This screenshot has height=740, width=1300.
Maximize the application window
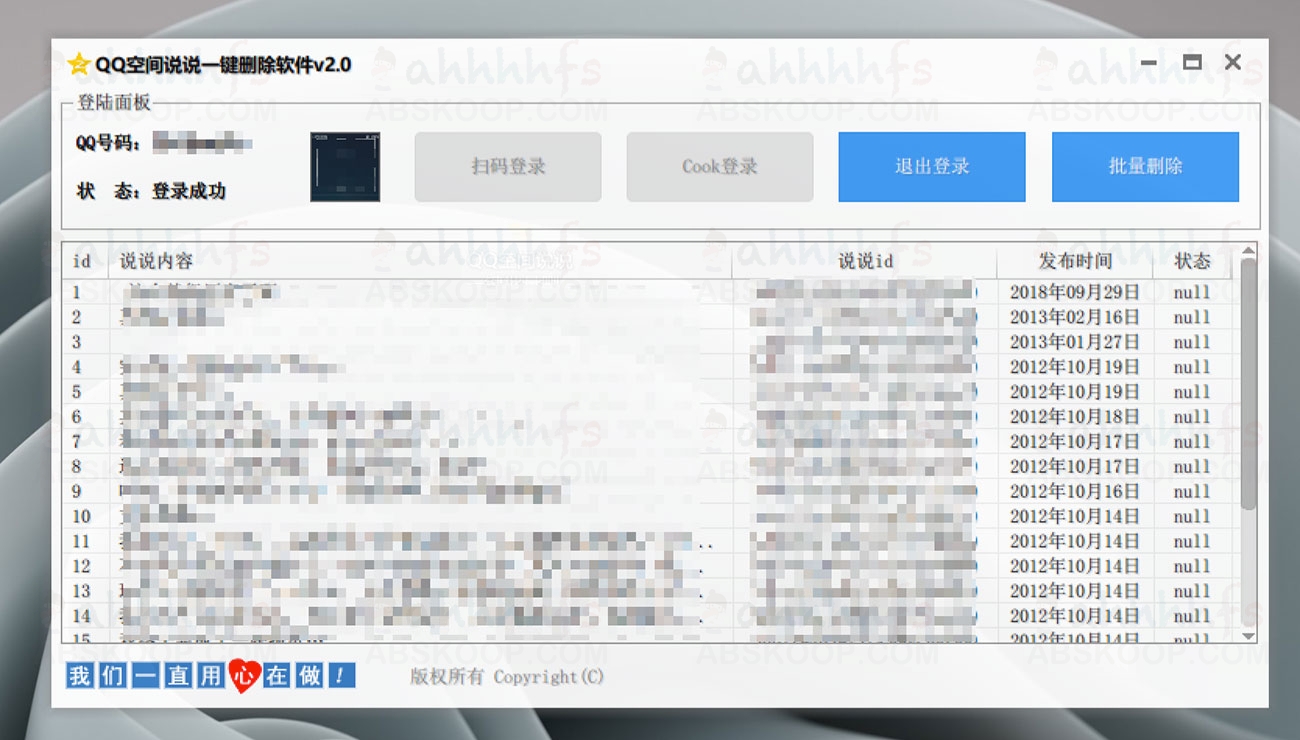pos(1192,62)
